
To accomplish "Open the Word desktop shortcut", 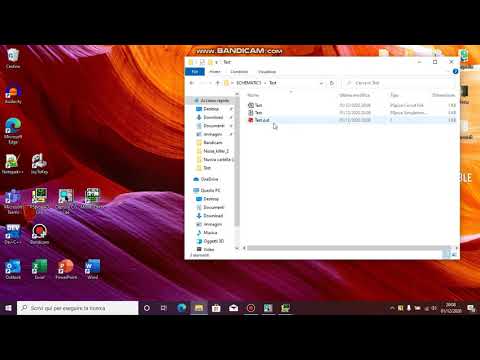I will click(x=92, y=269).
